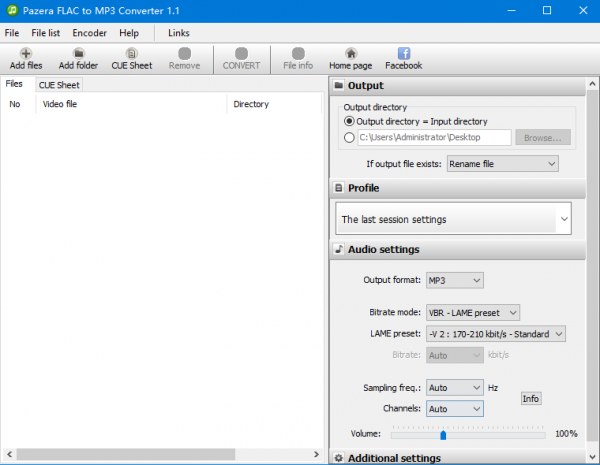Click the Video file column header
This screenshot has height=465, width=600.
tap(131, 104)
